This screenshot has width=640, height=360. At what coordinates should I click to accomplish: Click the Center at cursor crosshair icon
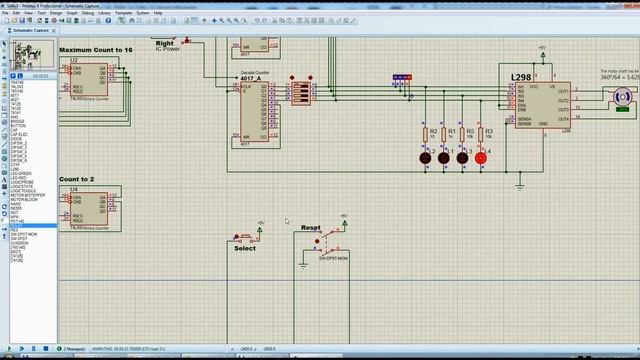(214, 20)
